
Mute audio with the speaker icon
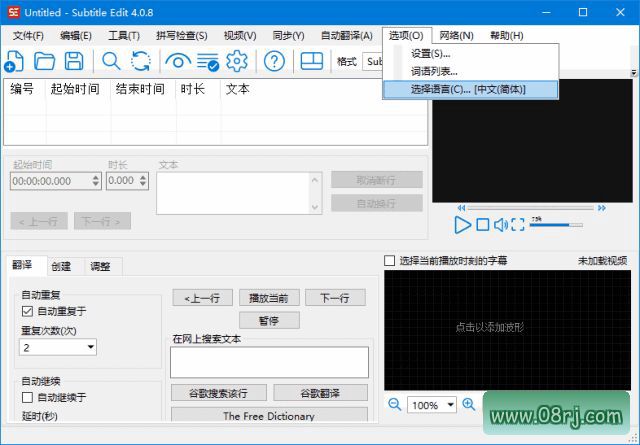click(501, 225)
